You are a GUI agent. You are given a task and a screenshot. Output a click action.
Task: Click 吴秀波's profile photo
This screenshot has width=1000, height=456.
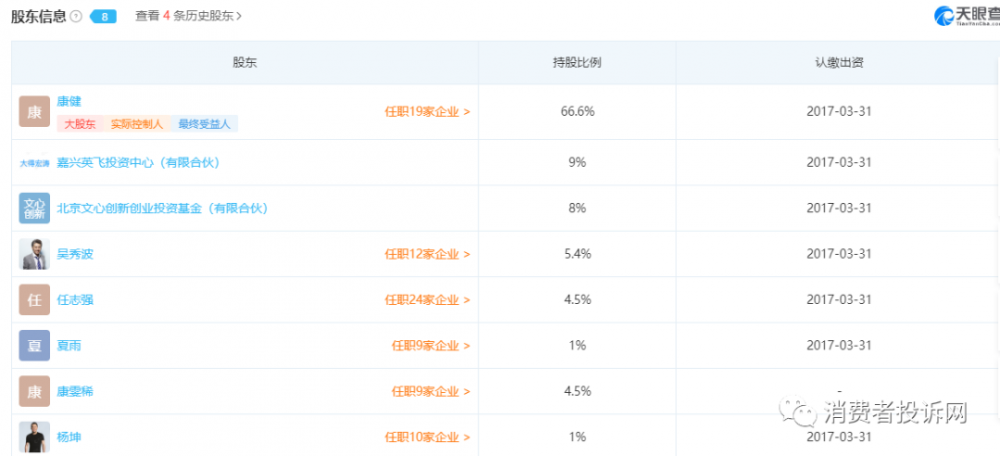(34, 254)
